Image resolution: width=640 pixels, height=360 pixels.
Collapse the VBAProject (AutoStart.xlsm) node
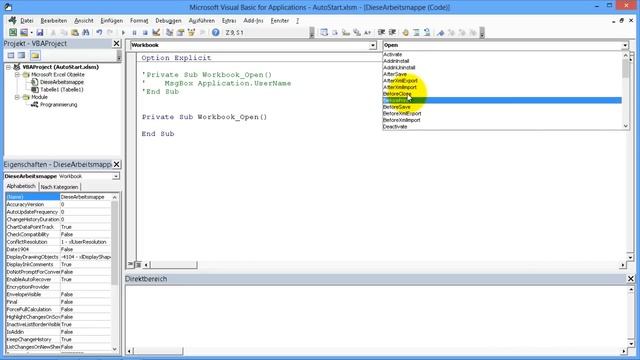coord(8,67)
